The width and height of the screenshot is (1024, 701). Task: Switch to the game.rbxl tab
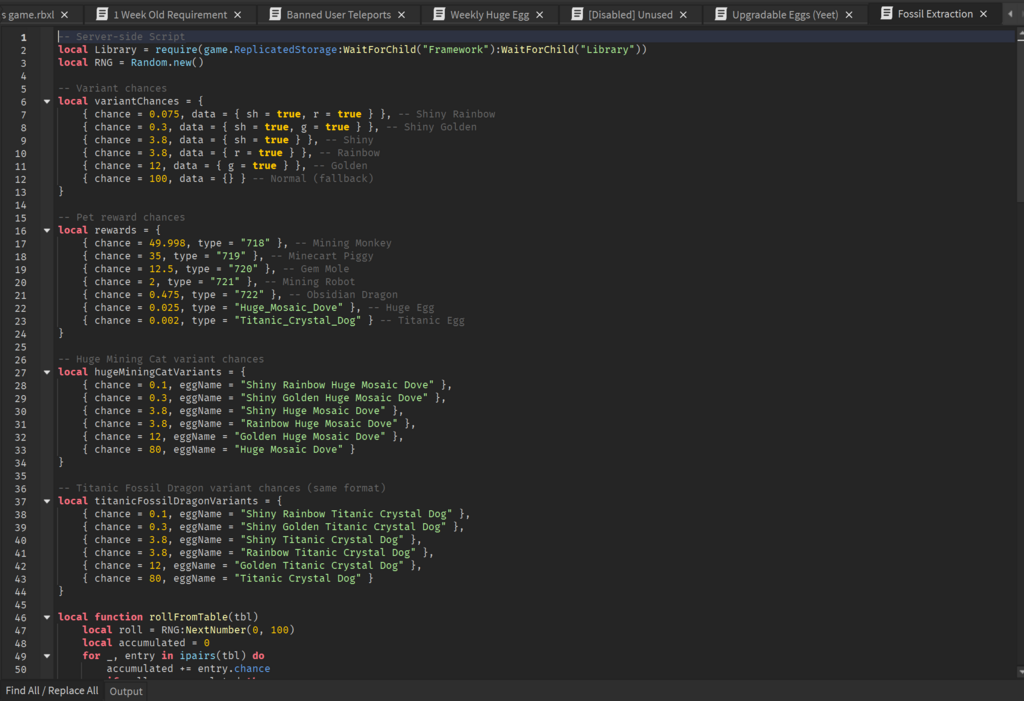coord(30,15)
